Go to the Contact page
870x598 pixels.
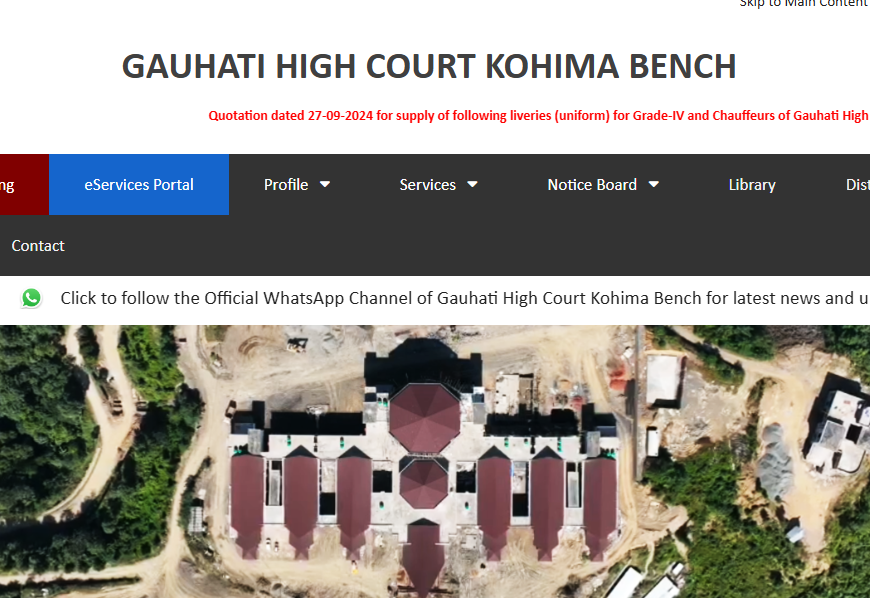(38, 245)
